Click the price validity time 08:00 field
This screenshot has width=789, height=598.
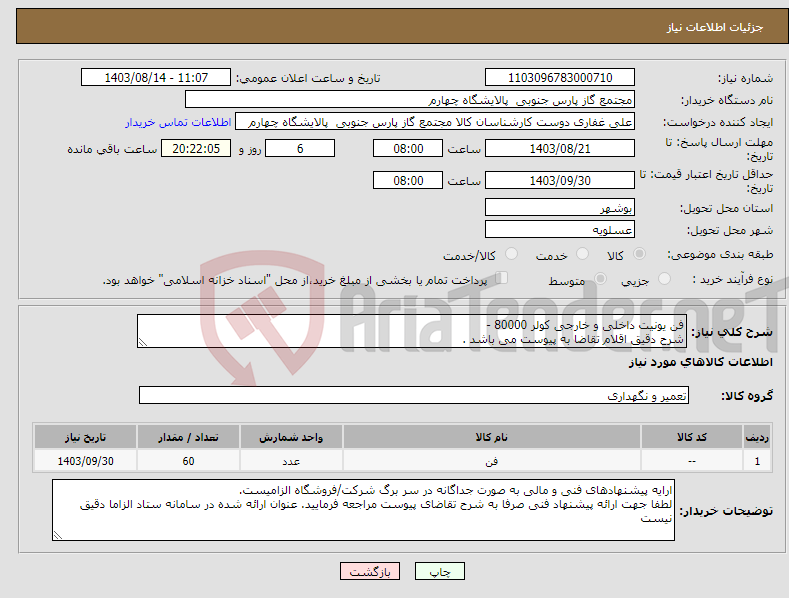408,180
